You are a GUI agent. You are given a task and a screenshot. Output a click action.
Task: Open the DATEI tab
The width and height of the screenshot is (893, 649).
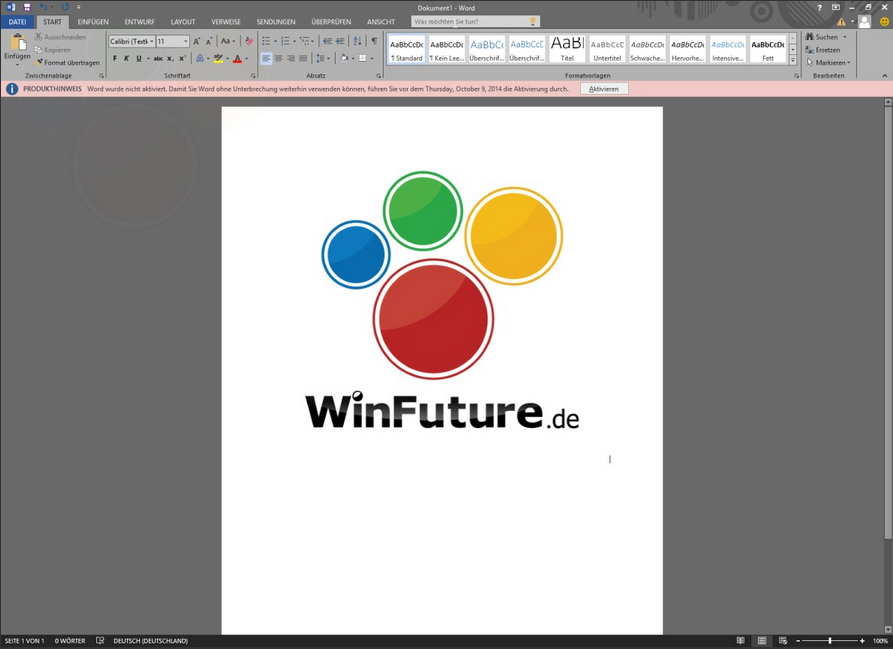[18, 22]
